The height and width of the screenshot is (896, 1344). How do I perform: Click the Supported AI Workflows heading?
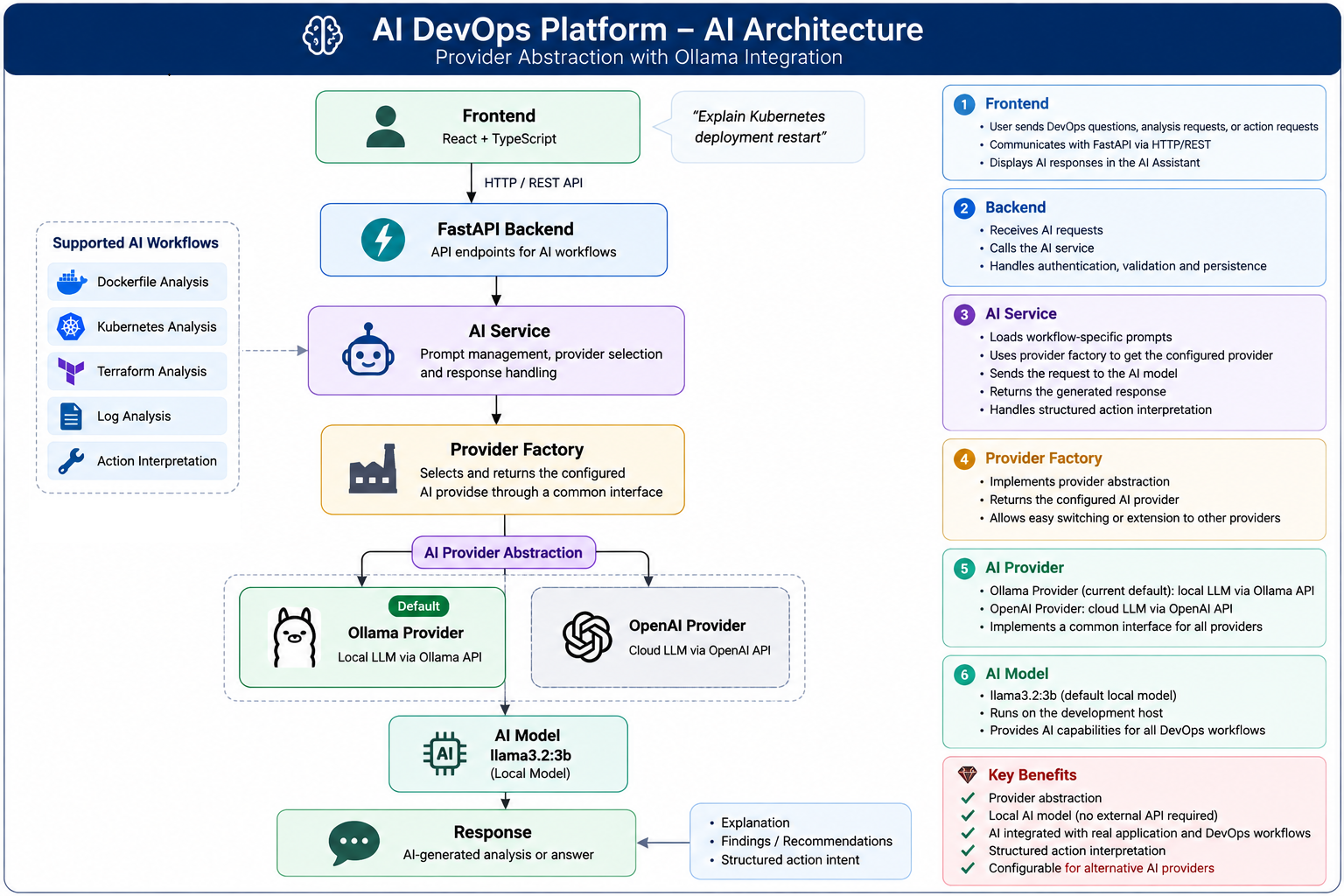(x=136, y=243)
